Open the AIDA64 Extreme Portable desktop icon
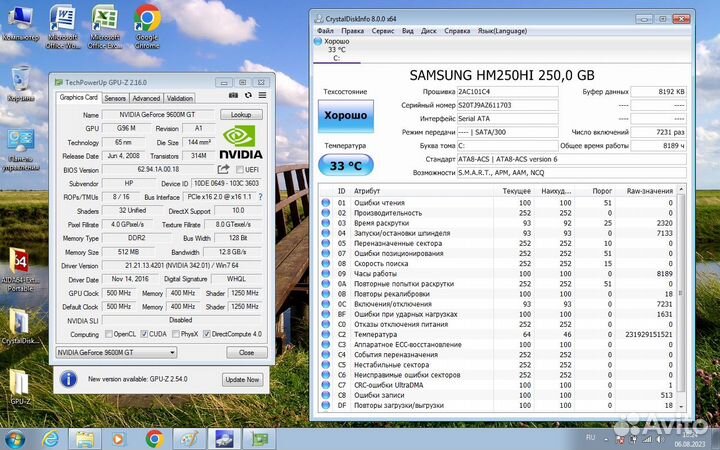Screen dimensions: 720x450 [x=20, y=269]
